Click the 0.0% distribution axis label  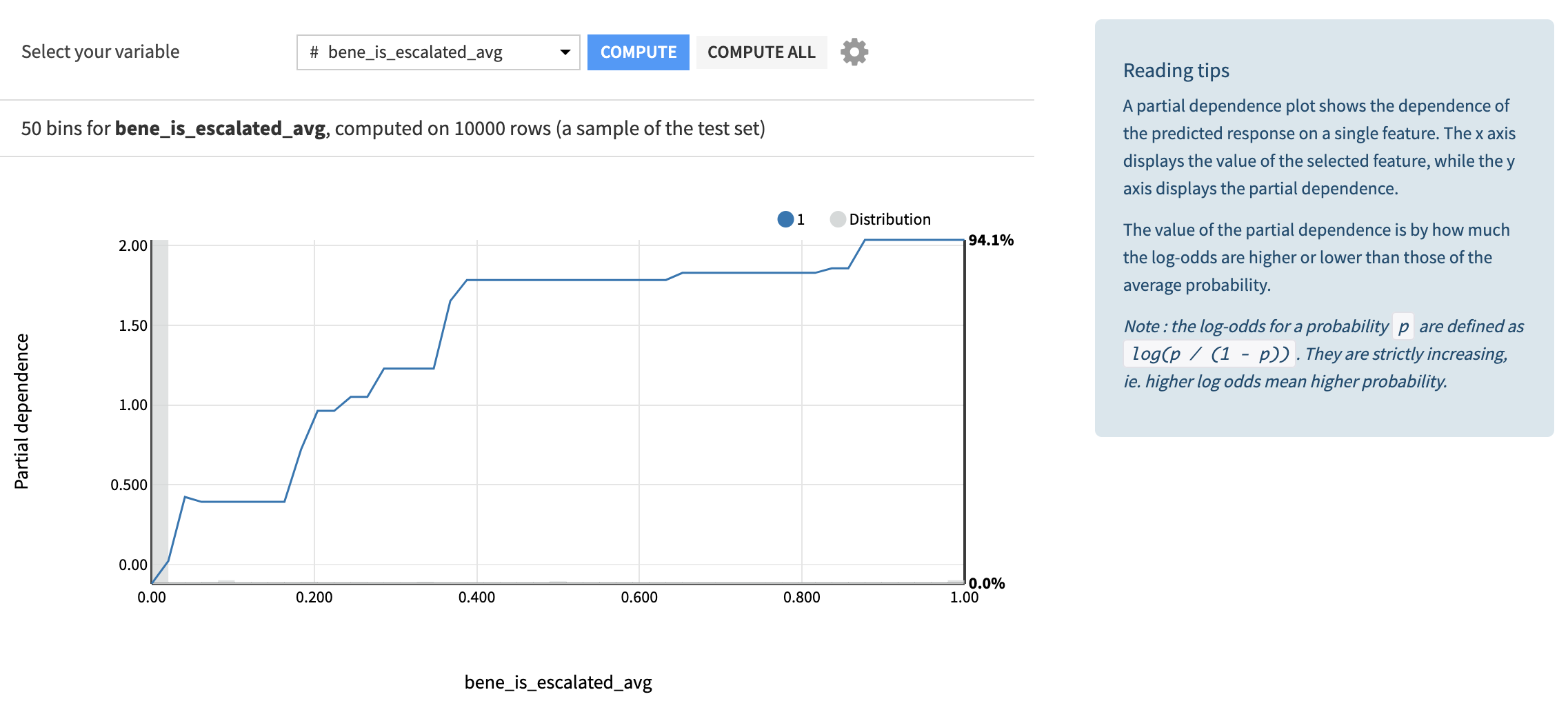tap(987, 583)
